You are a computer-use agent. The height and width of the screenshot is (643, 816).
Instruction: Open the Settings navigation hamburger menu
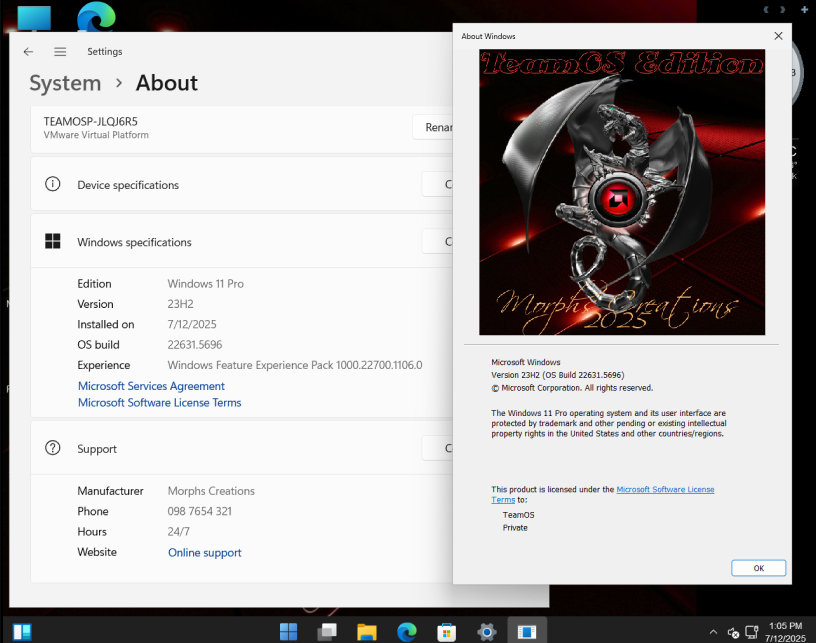coord(60,52)
